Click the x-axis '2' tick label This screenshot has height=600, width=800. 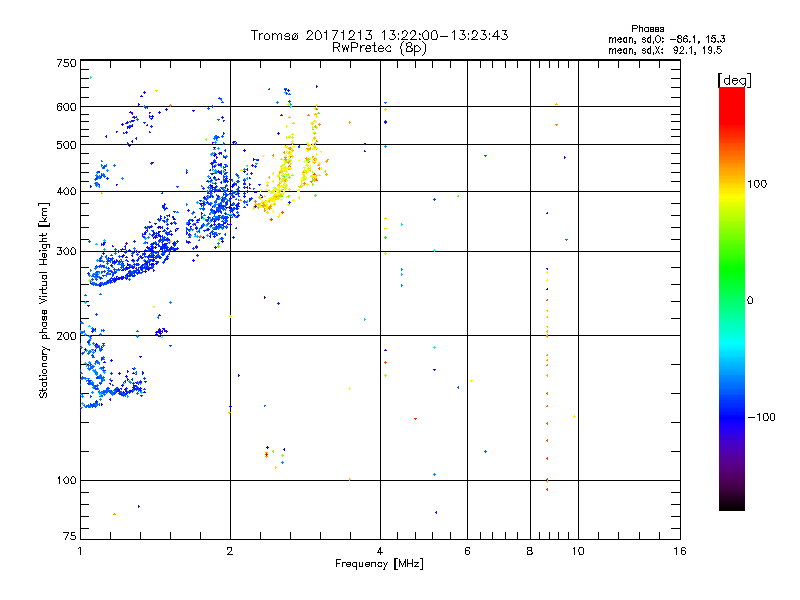pyautogui.click(x=230, y=551)
